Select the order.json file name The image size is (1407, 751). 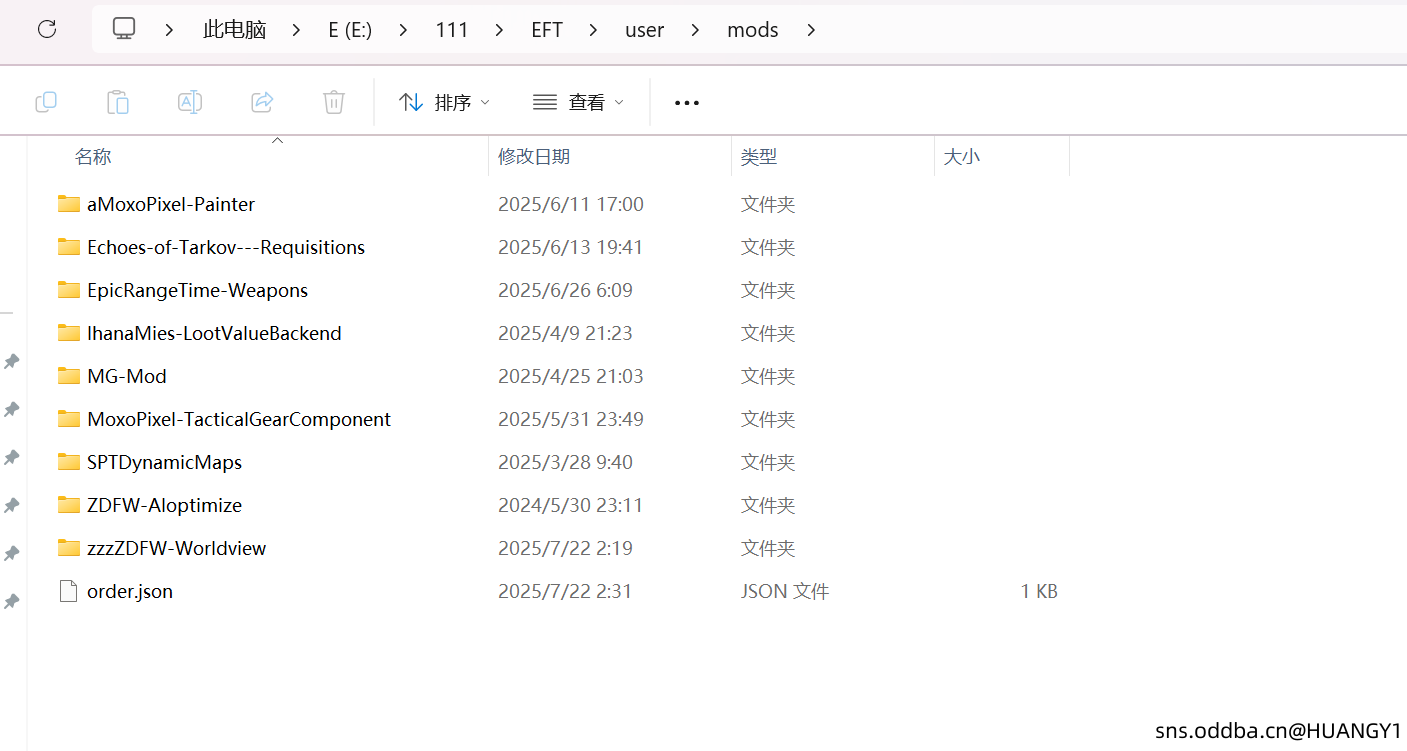click(x=130, y=591)
